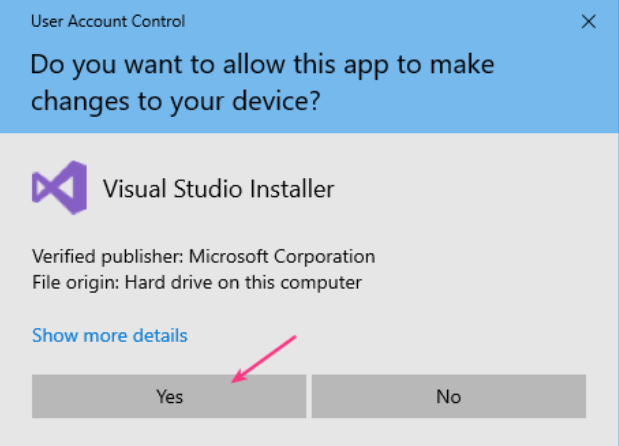Screen dimensions: 619x446
Task: Close the User Account Control dialog
Action: pos(587,21)
